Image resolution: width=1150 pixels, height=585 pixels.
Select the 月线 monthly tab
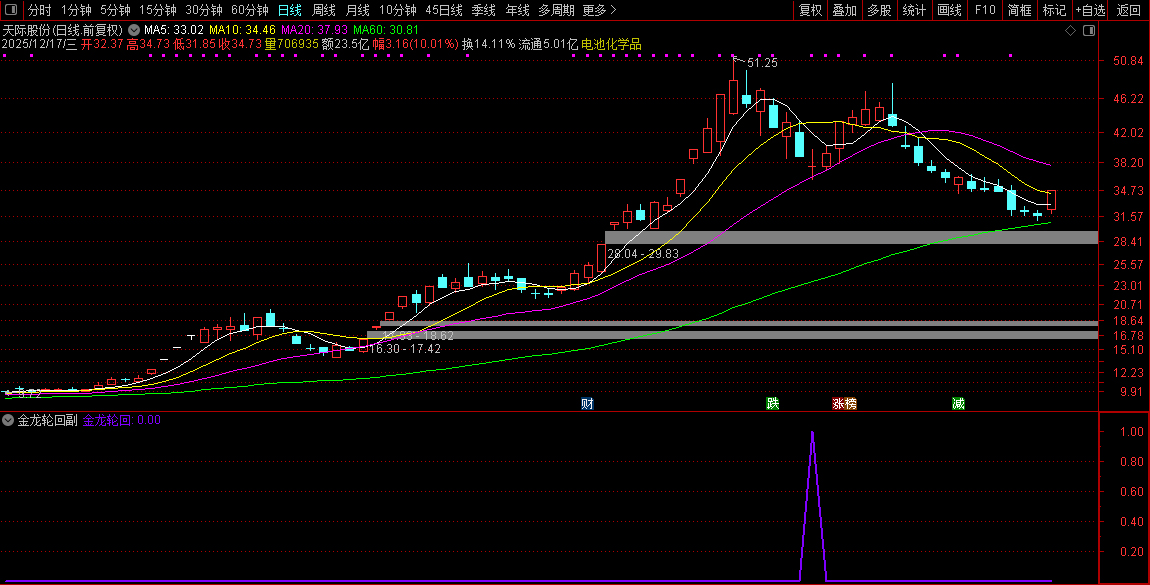[x=357, y=10]
